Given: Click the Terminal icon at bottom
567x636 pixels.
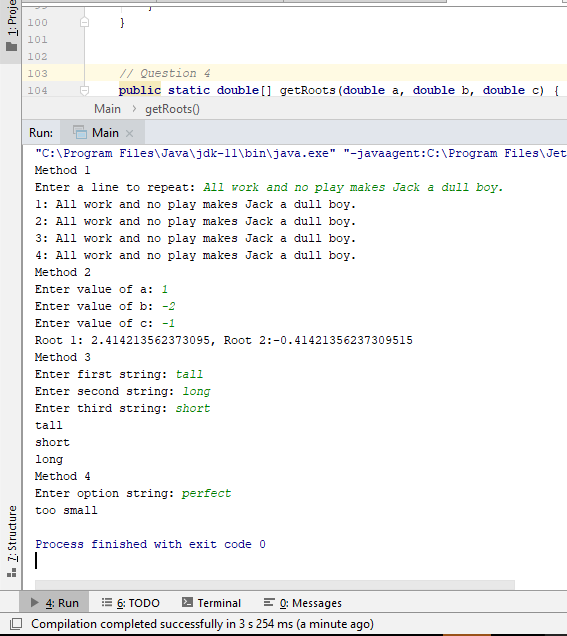Looking at the screenshot, I should pyautogui.click(x=187, y=602).
